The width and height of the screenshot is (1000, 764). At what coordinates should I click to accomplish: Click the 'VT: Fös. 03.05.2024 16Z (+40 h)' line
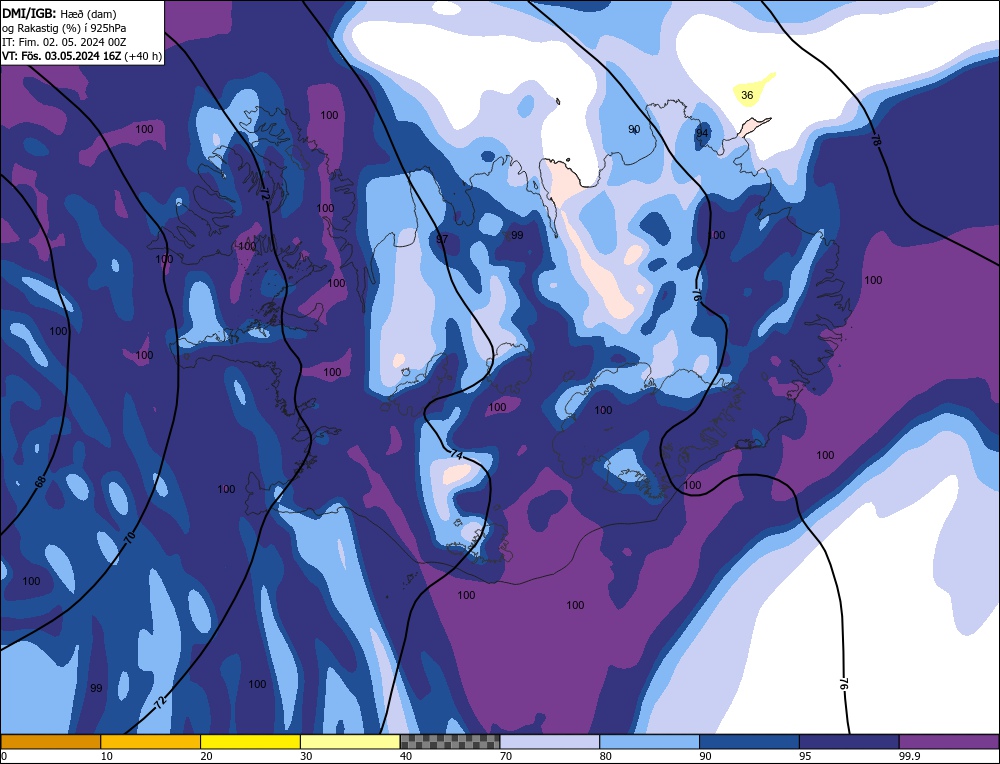tap(82, 56)
